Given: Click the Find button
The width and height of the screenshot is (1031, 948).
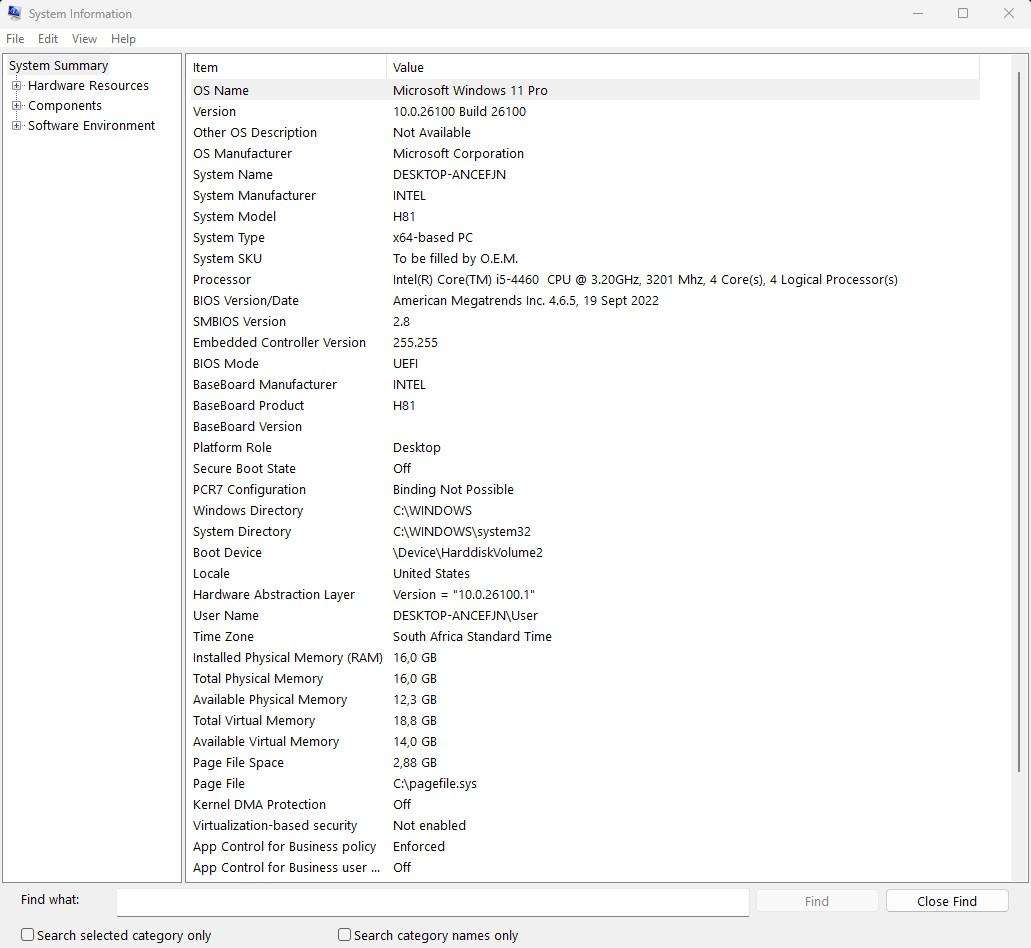Looking at the screenshot, I should click(x=816, y=901).
